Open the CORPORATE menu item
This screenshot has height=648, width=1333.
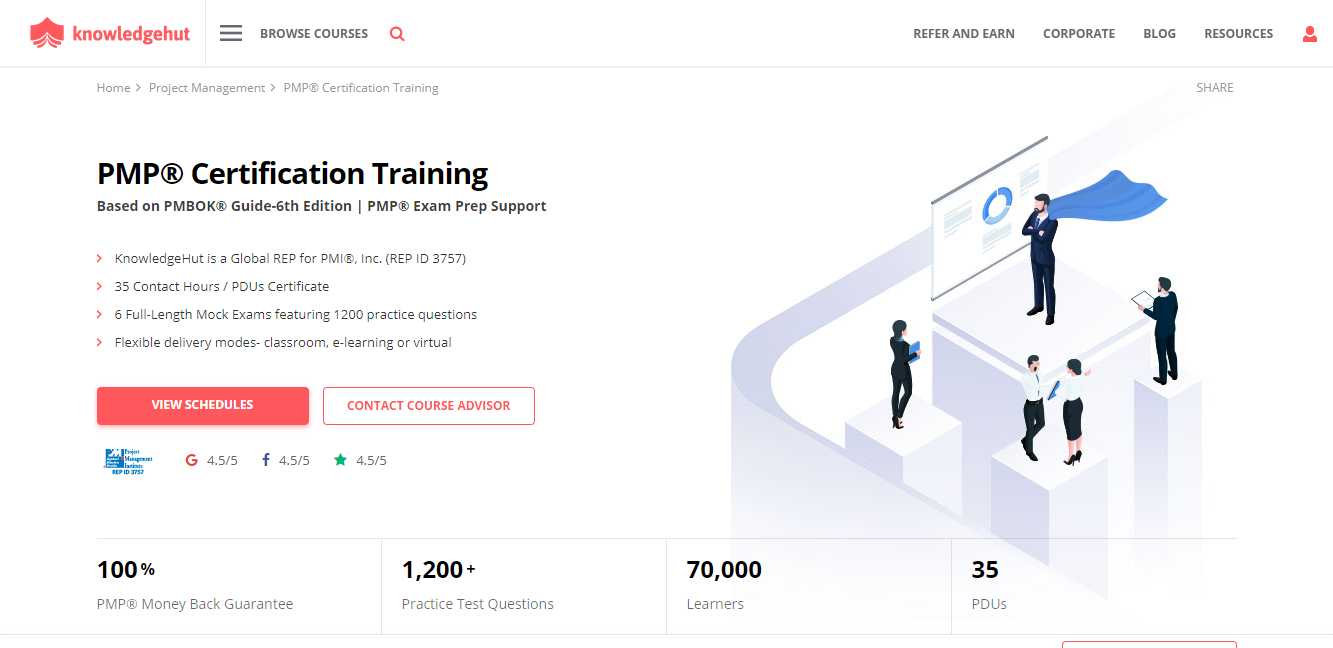coord(1079,33)
